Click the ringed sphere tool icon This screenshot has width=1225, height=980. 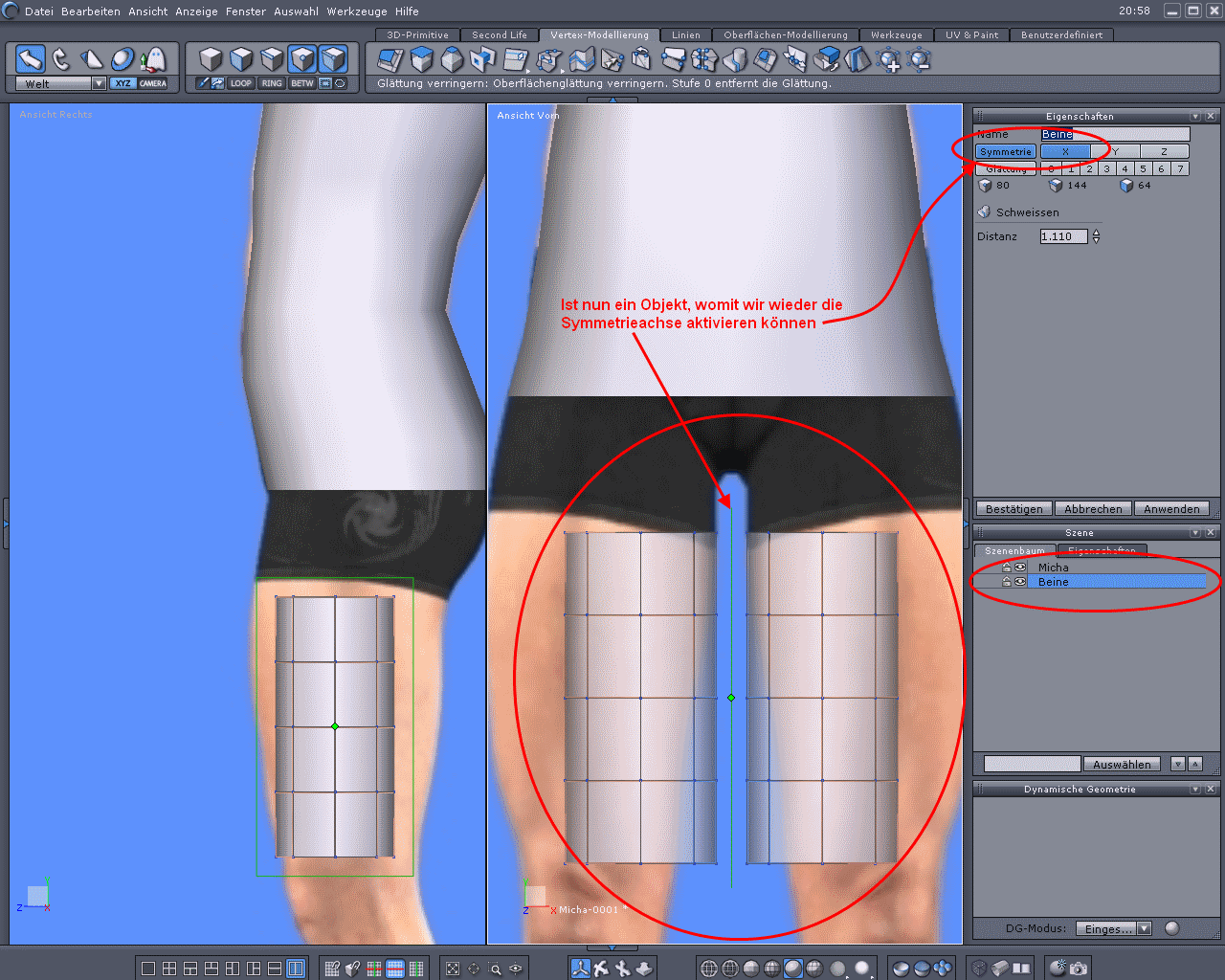click(x=122, y=59)
